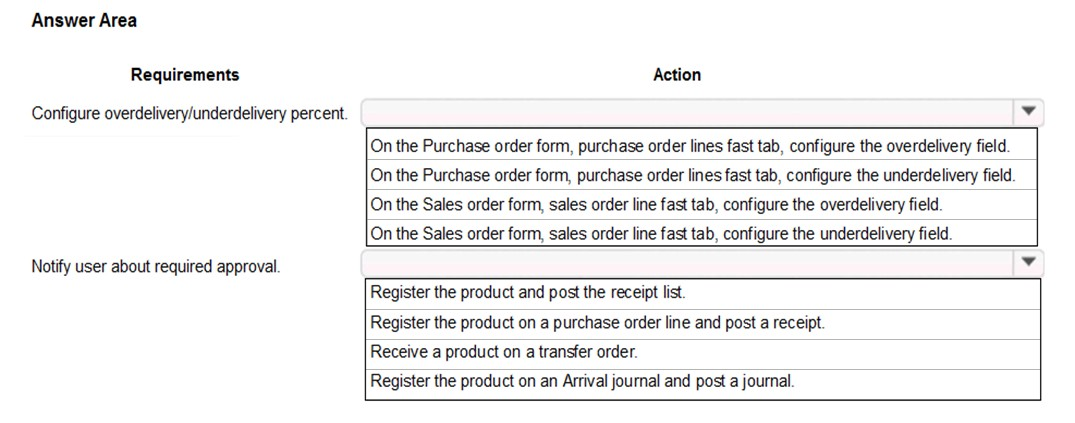Click the notify user approval combo box field
Screen dimensions: 1075x423
coord(702,263)
